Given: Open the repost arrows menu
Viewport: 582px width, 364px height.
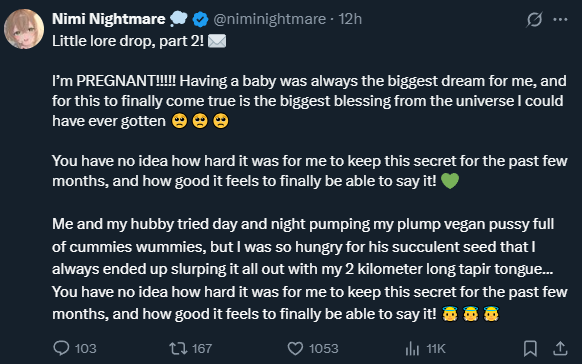Looking at the screenshot, I should click(x=179, y=348).
